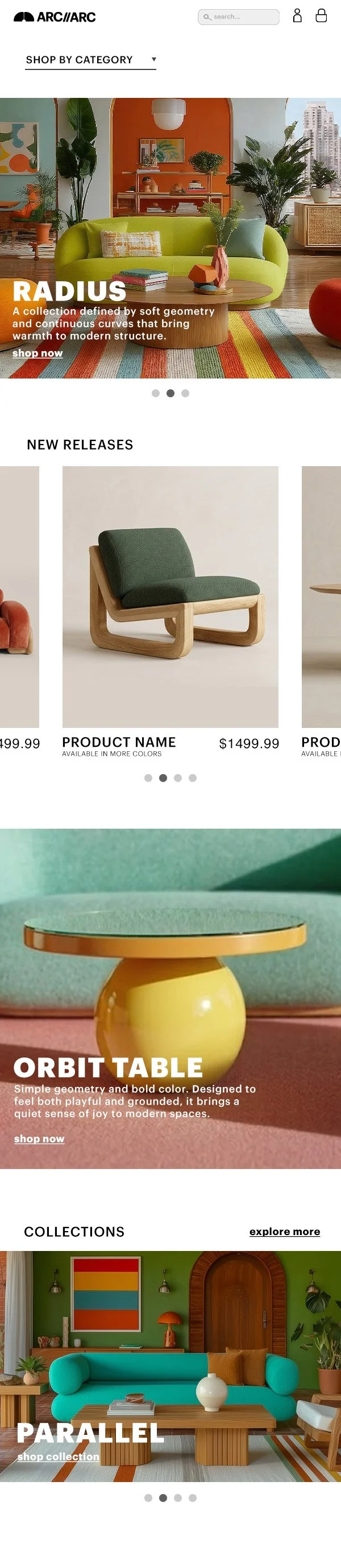Click the search magnifier icon

point(207,17)
